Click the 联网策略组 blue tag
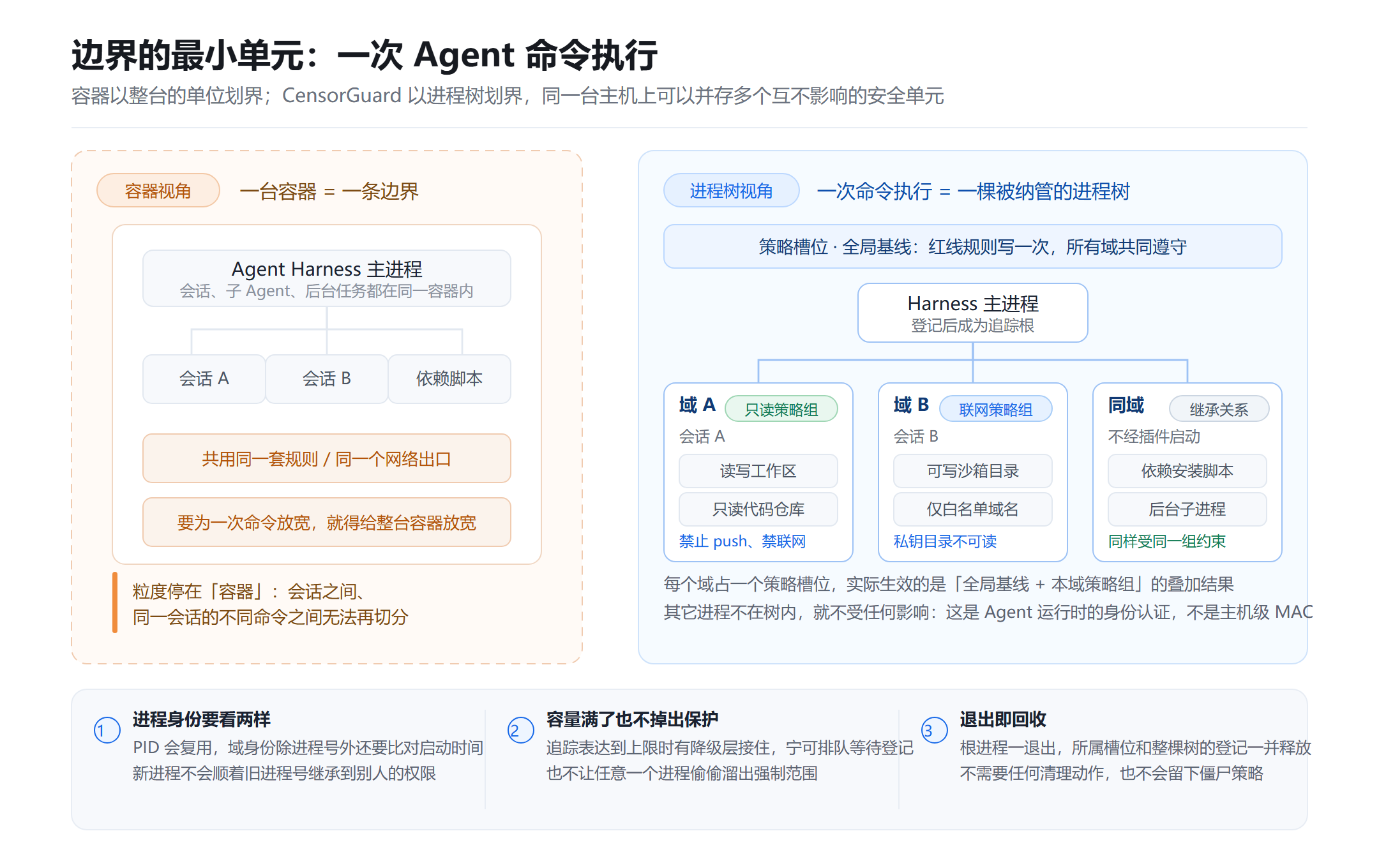 (x=996, y=409)
